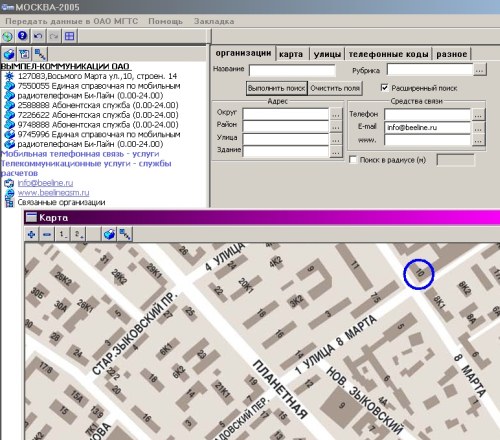Switch to the организации tab

(x=243, y=53)
